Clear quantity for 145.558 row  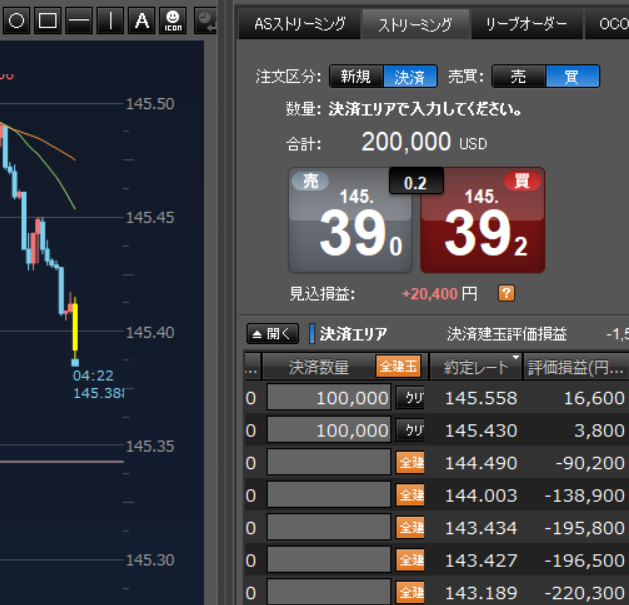click(410, 398)
